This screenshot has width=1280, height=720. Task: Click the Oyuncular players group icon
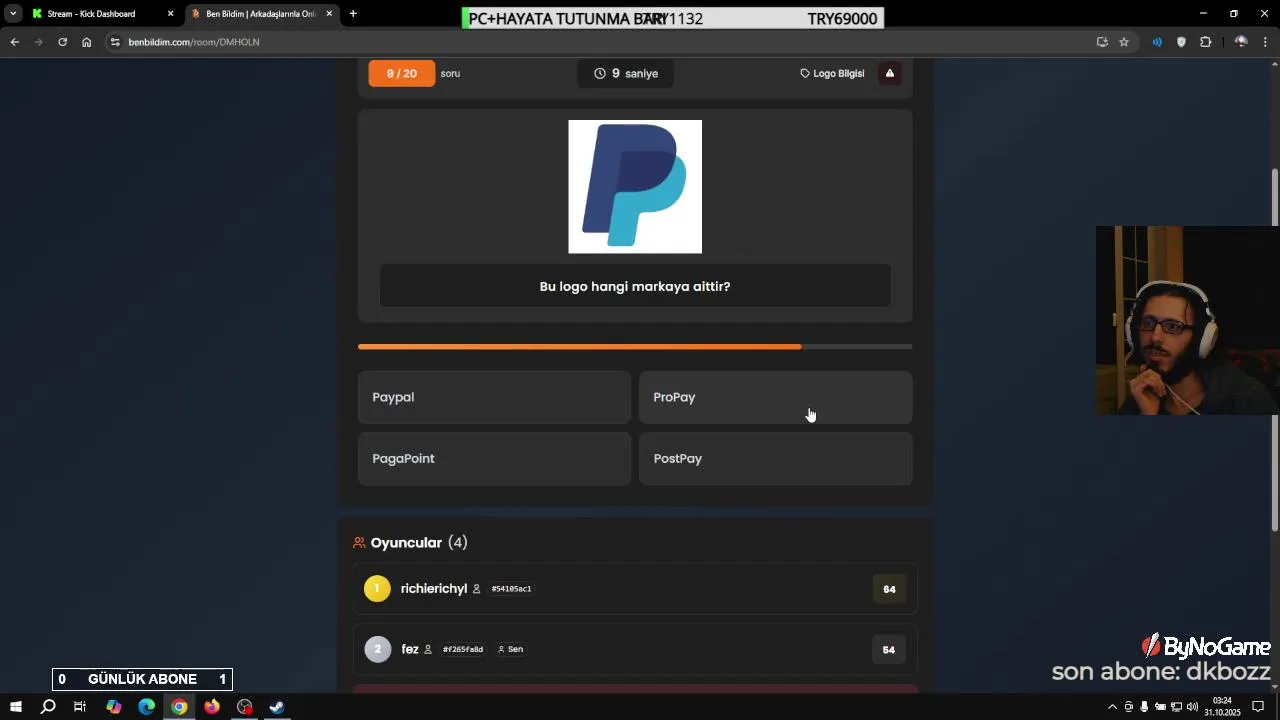(359, 543)
